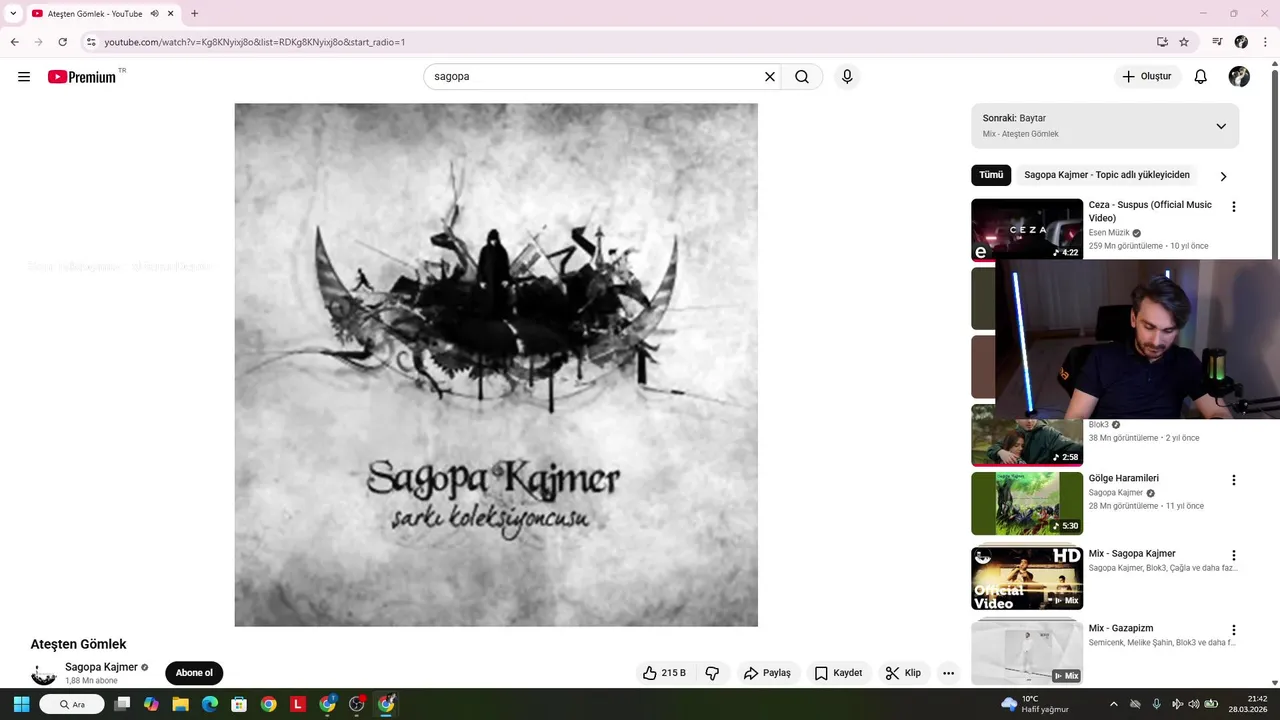Install app icon in address bar
The height and width of the screenshot is (720, 1280).
click(x=1162, y=42)
